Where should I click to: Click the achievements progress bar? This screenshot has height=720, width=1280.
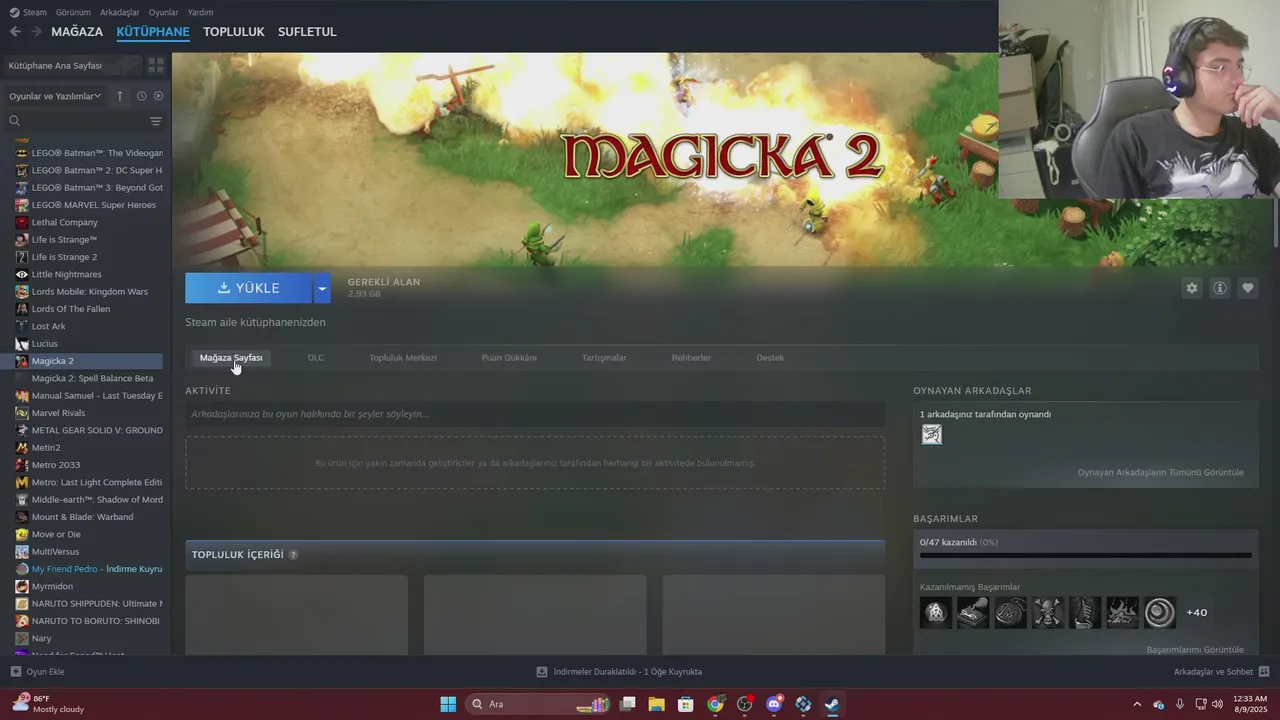point(1085,555)
